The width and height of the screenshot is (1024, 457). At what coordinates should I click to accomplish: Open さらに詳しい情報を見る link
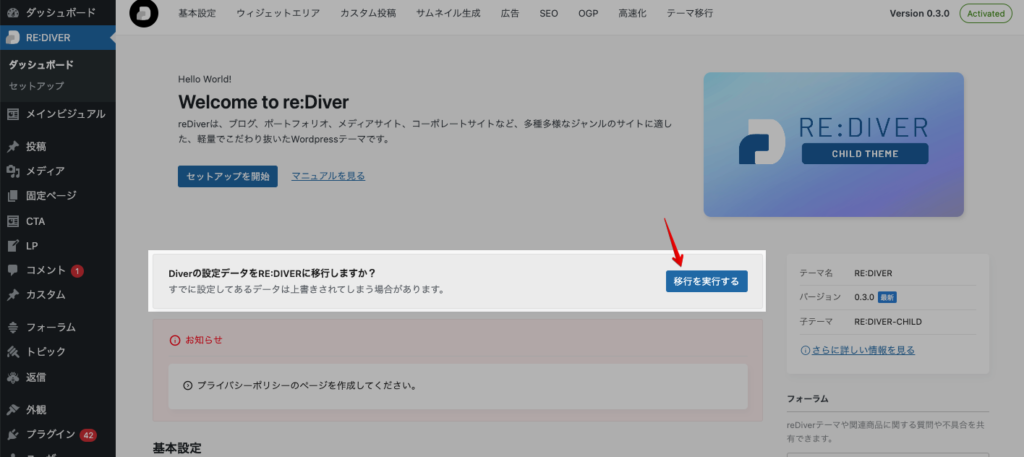pos(863,351)
